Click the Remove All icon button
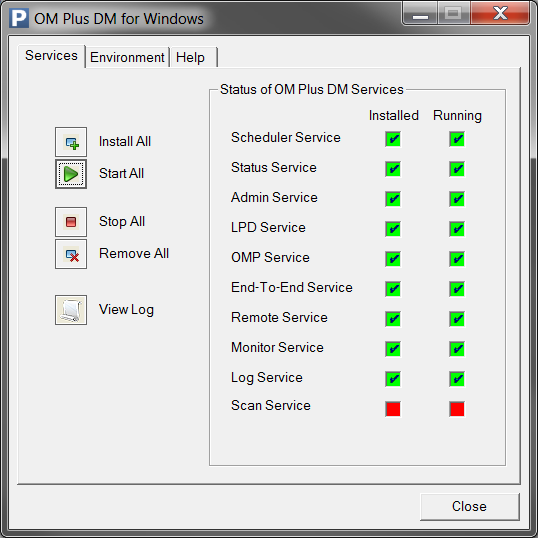This screenshot has width=538, height=538. point(71,254)
